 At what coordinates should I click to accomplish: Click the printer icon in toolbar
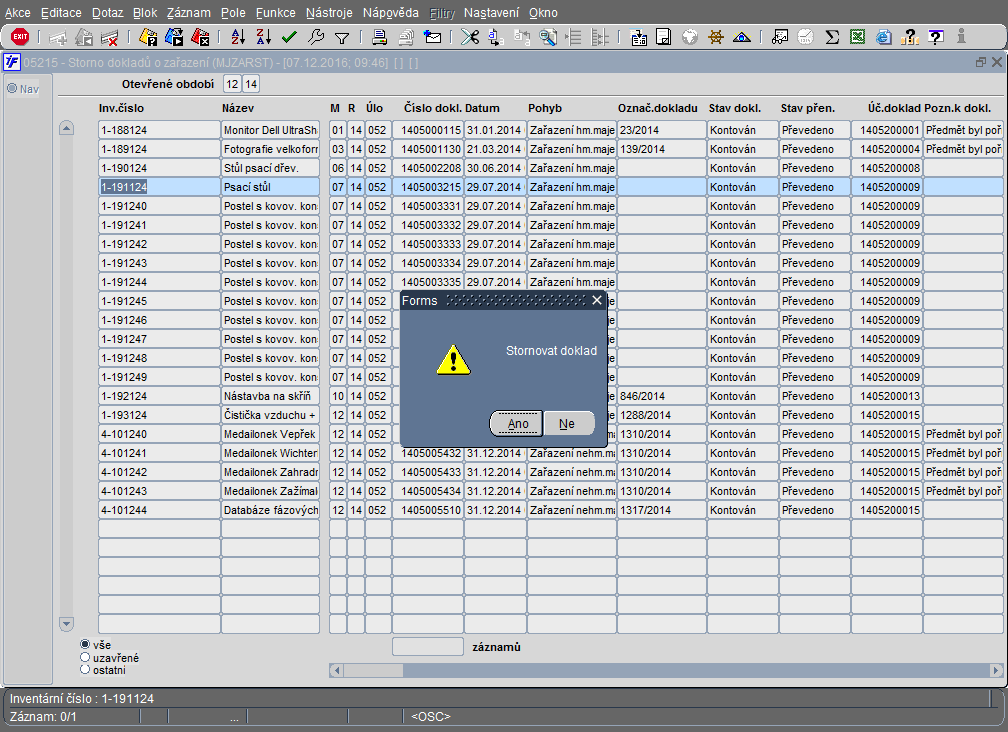[379, 37]
